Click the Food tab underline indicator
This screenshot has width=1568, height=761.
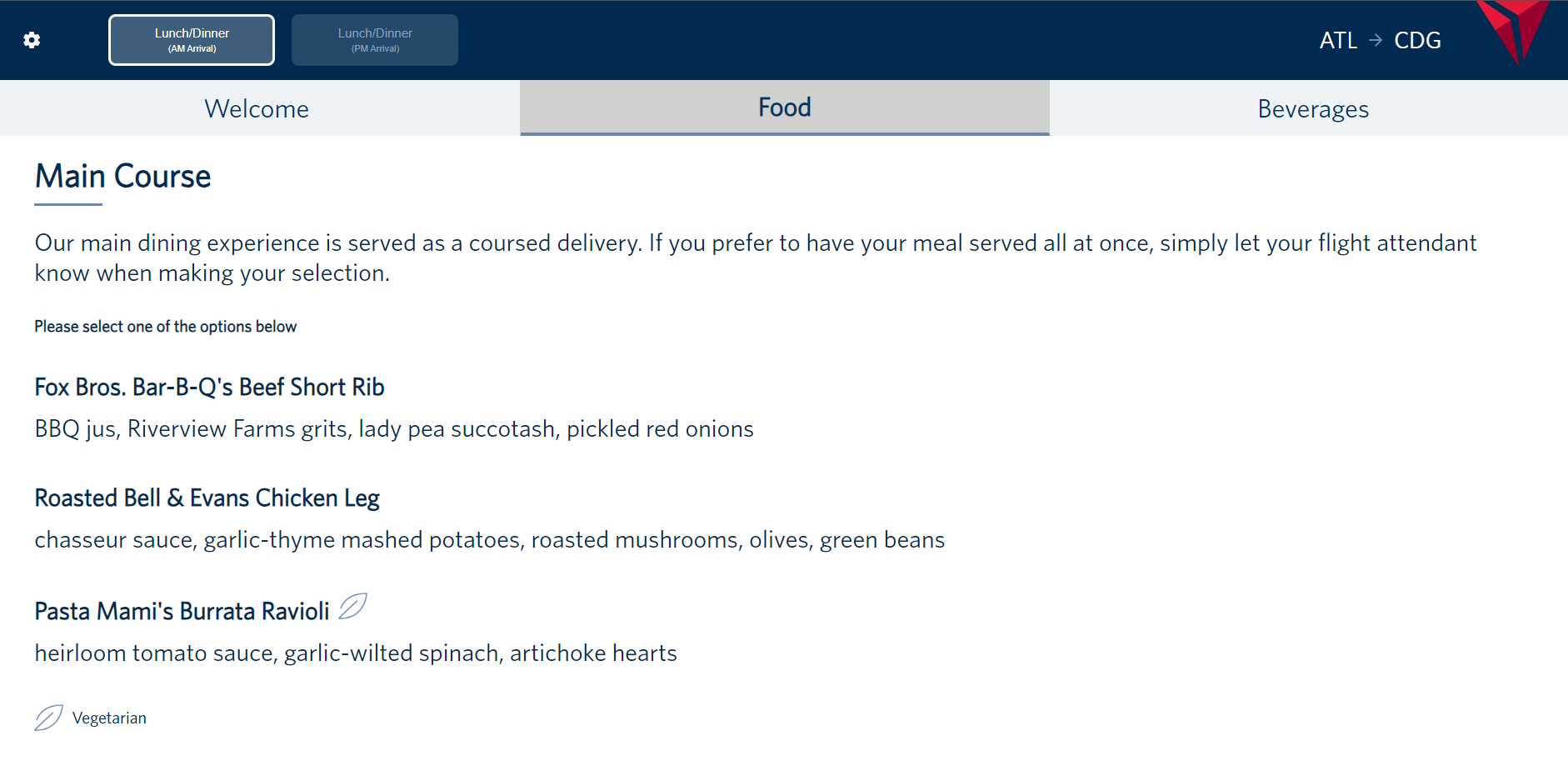pos(783,132)
